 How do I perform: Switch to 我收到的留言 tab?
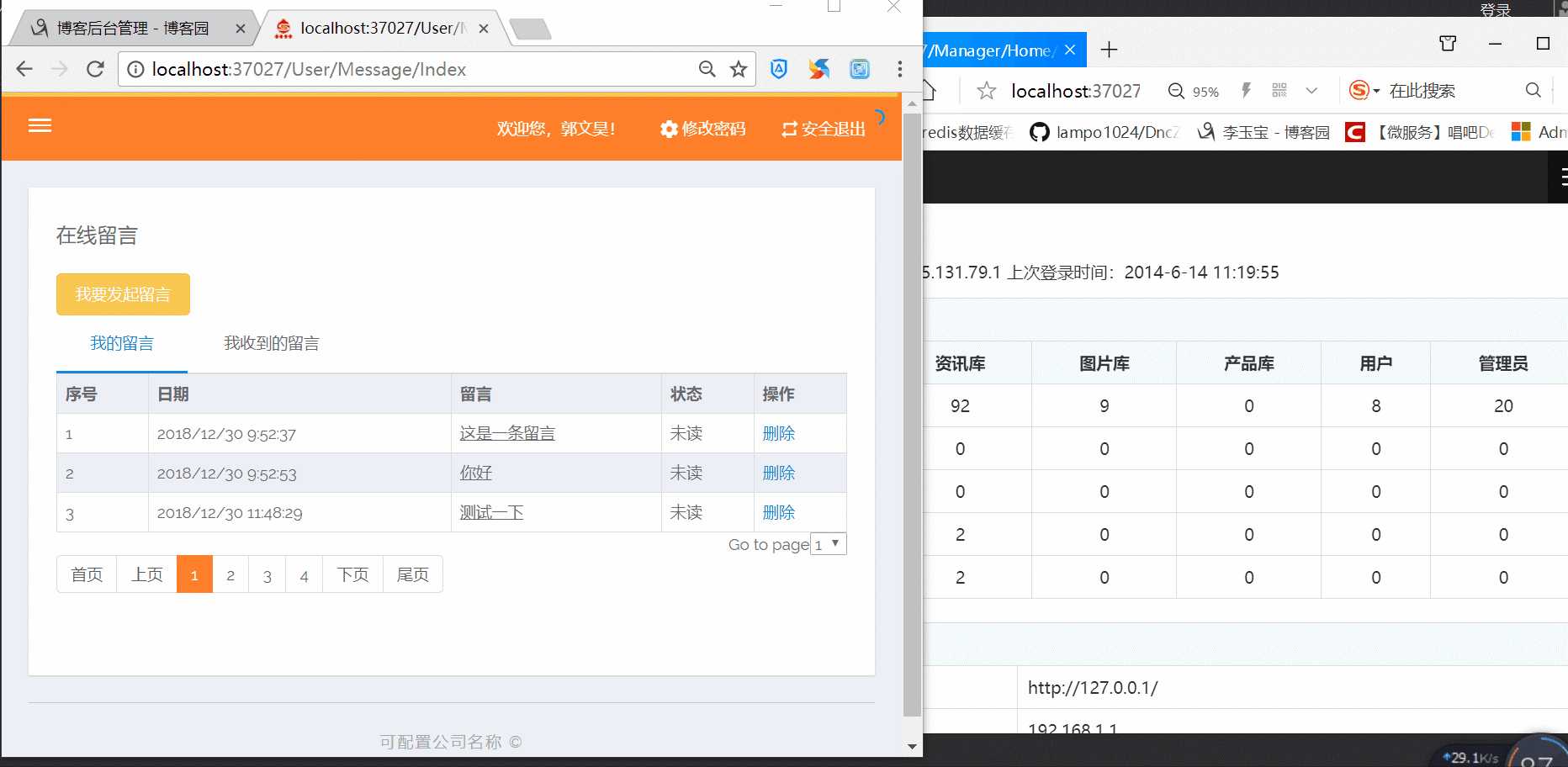[x=271, y=343]
